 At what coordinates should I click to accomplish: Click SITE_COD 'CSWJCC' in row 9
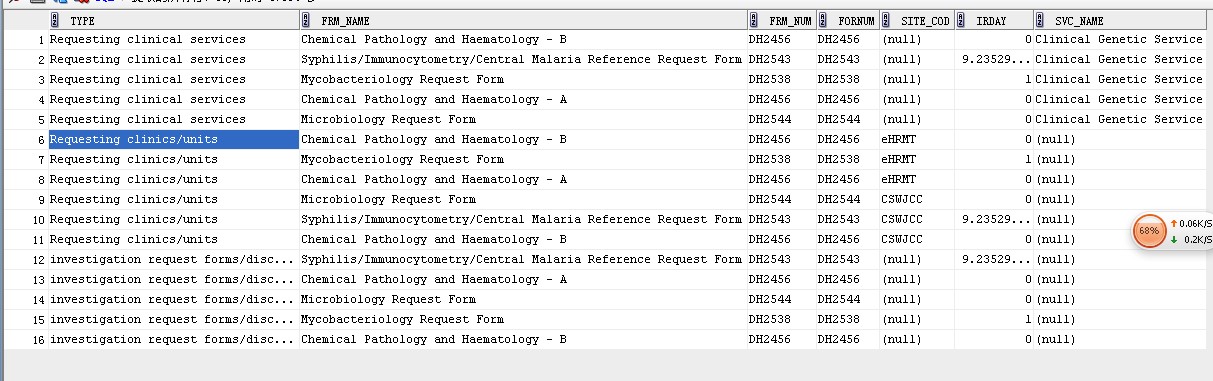903,200
